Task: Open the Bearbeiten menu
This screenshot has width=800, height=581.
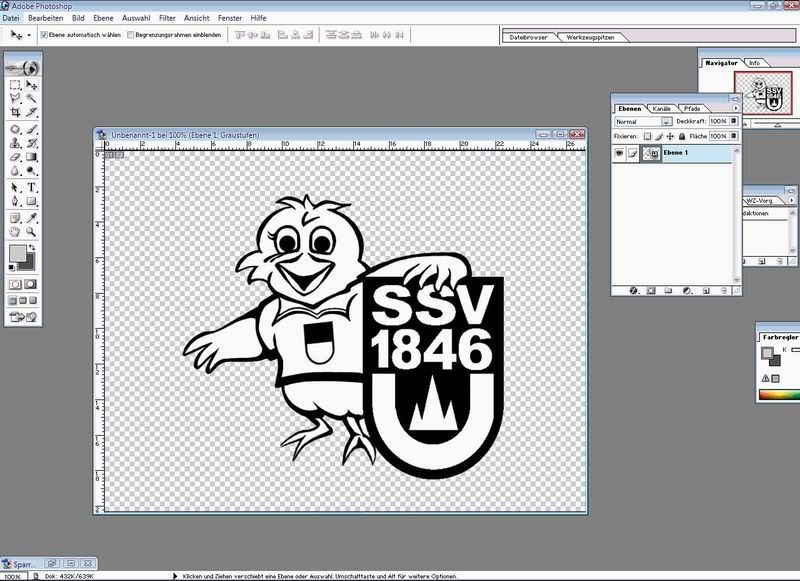Action: click(x=45, y=18)
